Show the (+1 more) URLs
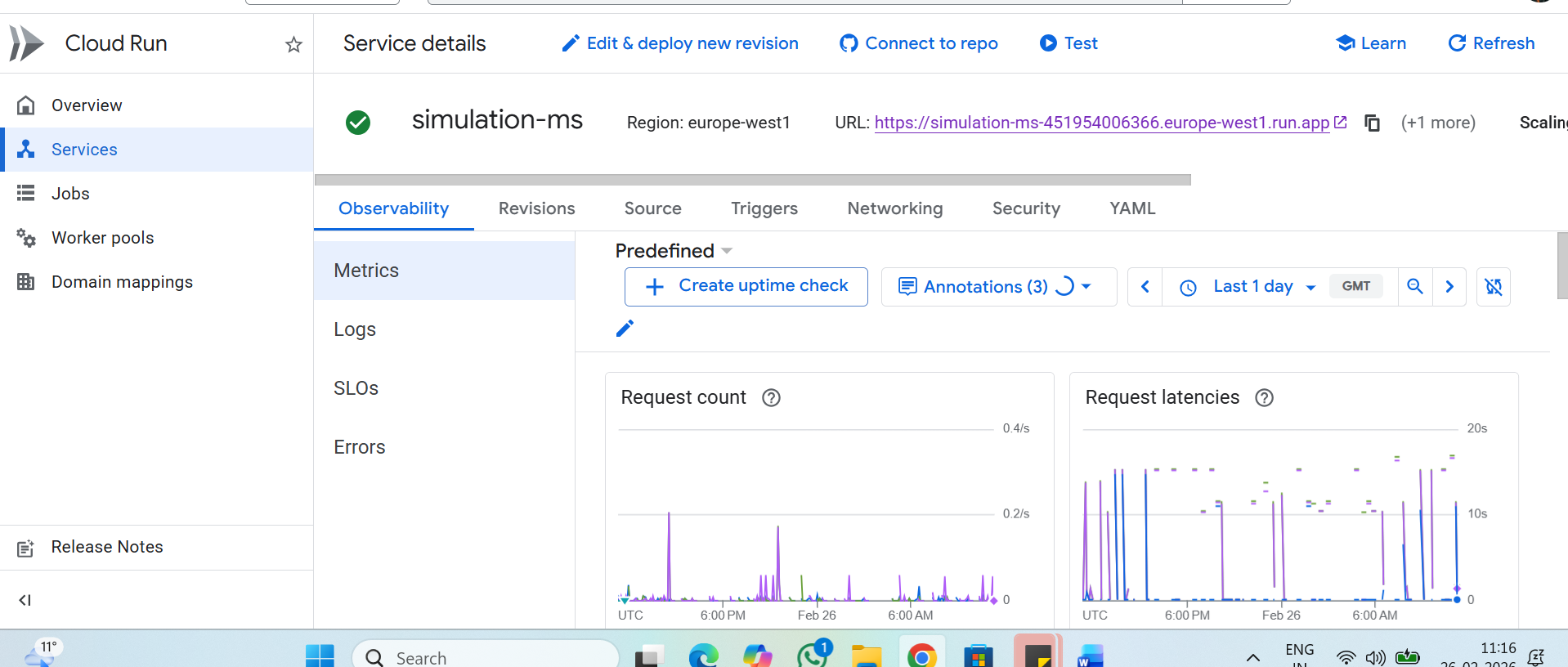The height and width of the screenshot is (667, 1568). pyautogui.click(x=1438, y=123)
